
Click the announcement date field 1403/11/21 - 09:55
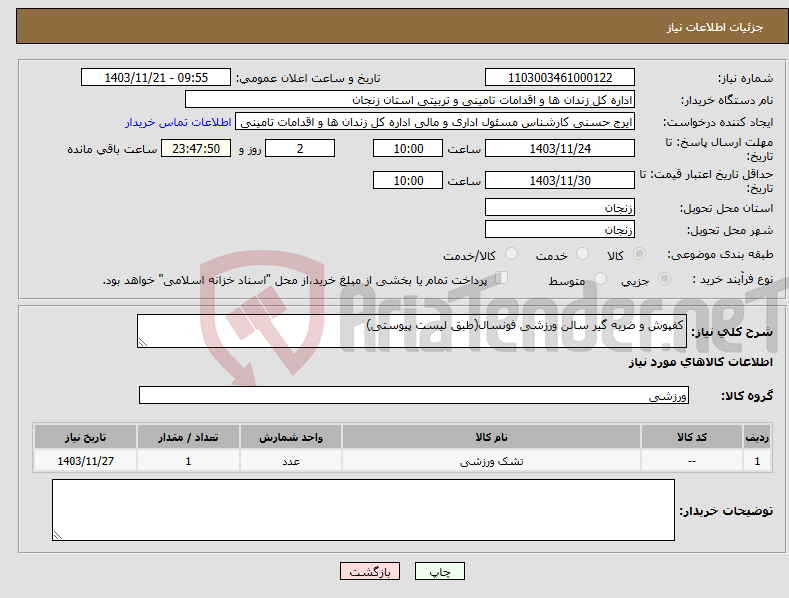point(155,78)
